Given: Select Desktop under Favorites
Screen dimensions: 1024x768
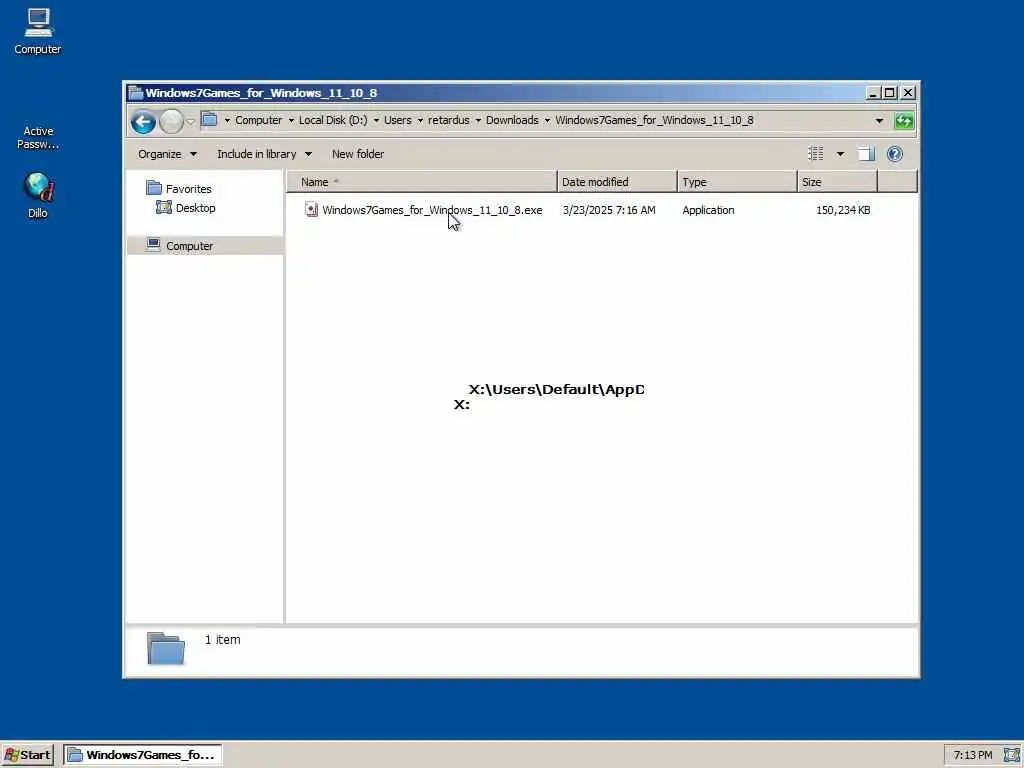Looking at the screenshot, I should [x=186, y=208].
